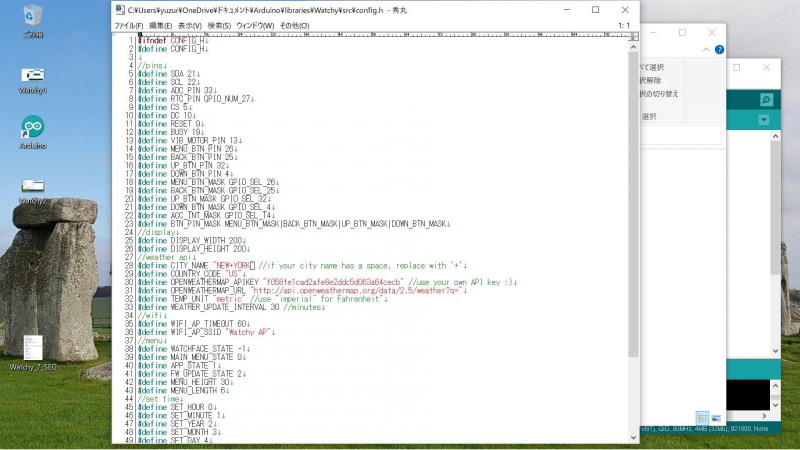Click the Hidemaru editor scroll-down arrow
The width and height of the screenshot is (800, 450).
tap(633, 437)
